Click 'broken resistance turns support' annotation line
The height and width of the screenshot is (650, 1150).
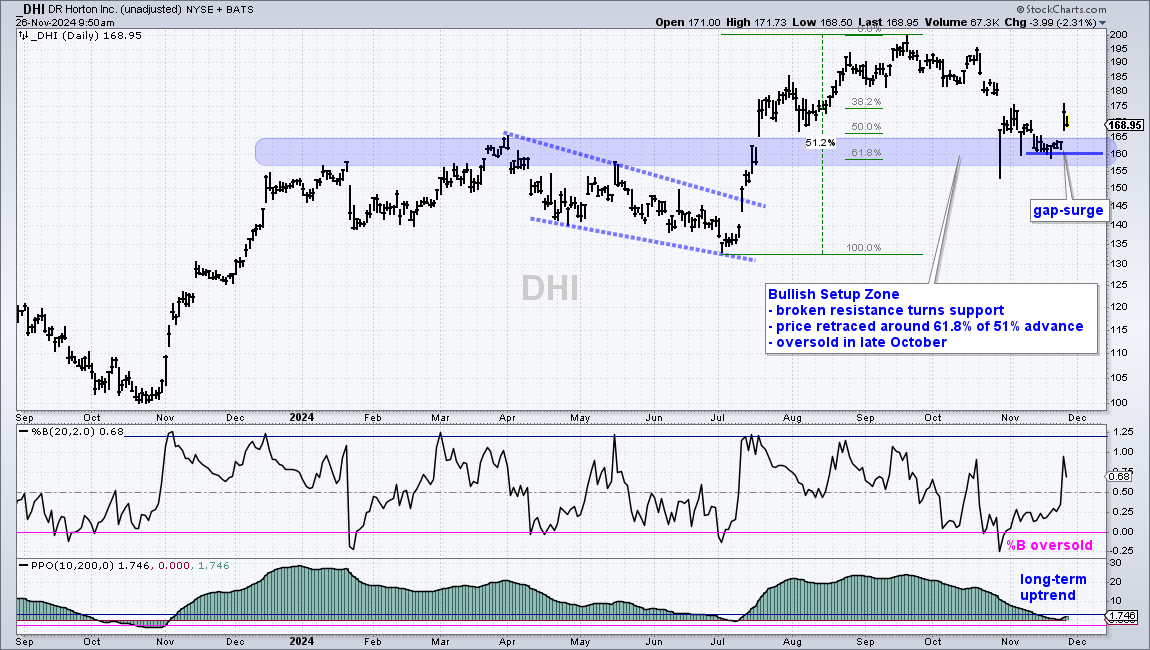coord(886,310)
